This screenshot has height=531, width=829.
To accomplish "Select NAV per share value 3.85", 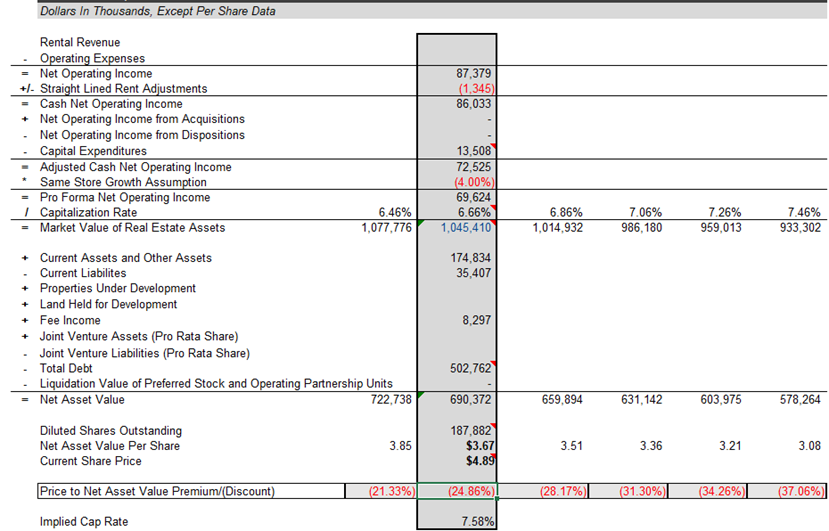I will pyautogui.click(x=400, y=446).
